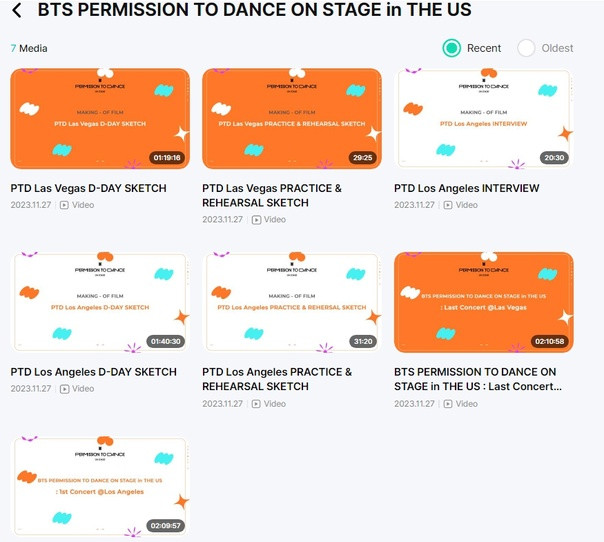Open PTD Los Angeles D-DAY SKETCH thumbnail
Image resolution: width=604 pixels, height=542 pixels.
click(100, 302)
